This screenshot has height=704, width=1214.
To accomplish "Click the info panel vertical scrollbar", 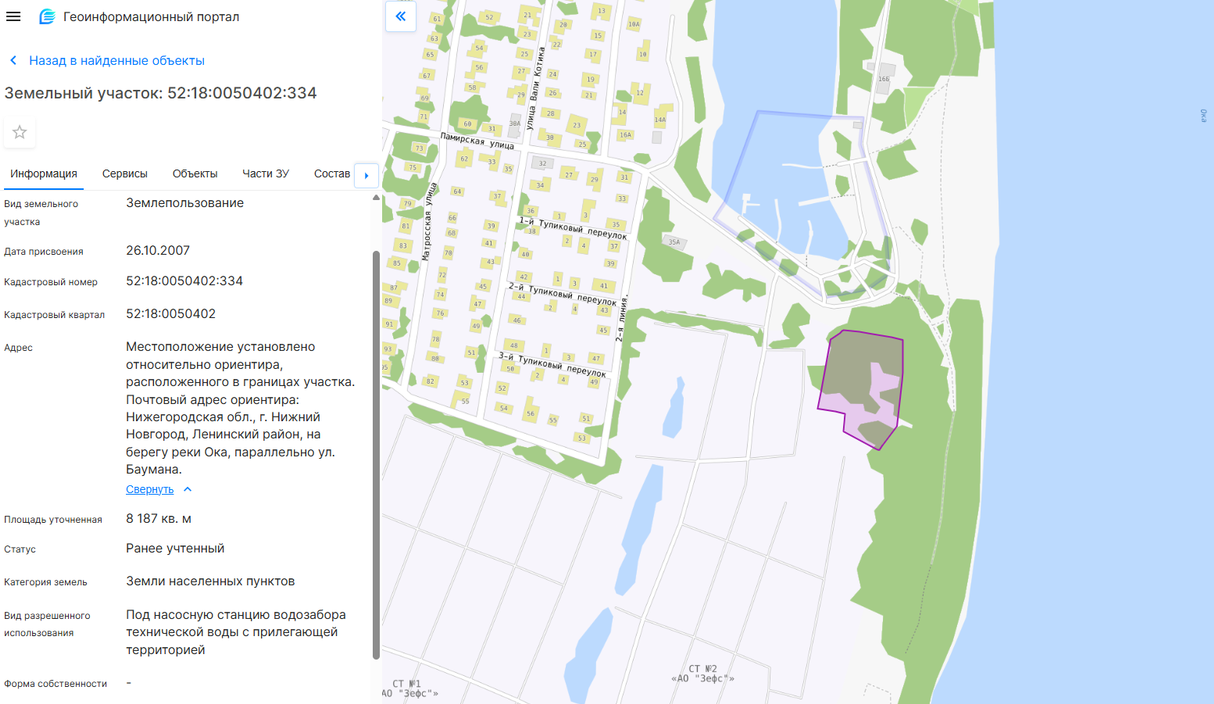I will 376,455.
